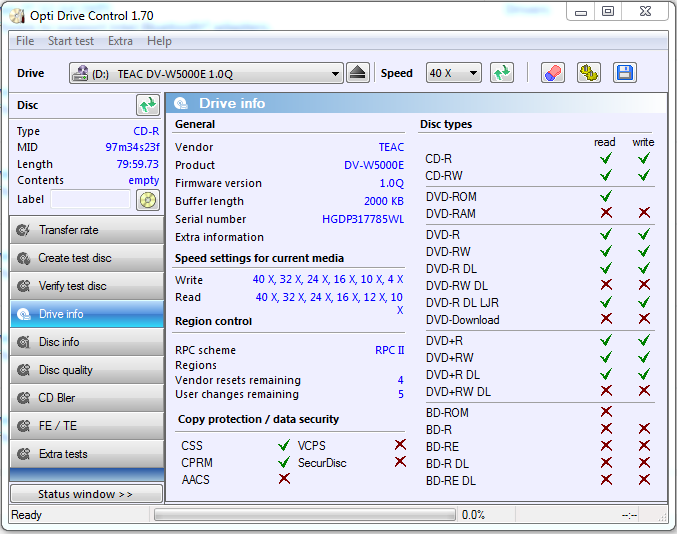Click the Write speeds list value

pyautogui.click(x=328, y=279)
